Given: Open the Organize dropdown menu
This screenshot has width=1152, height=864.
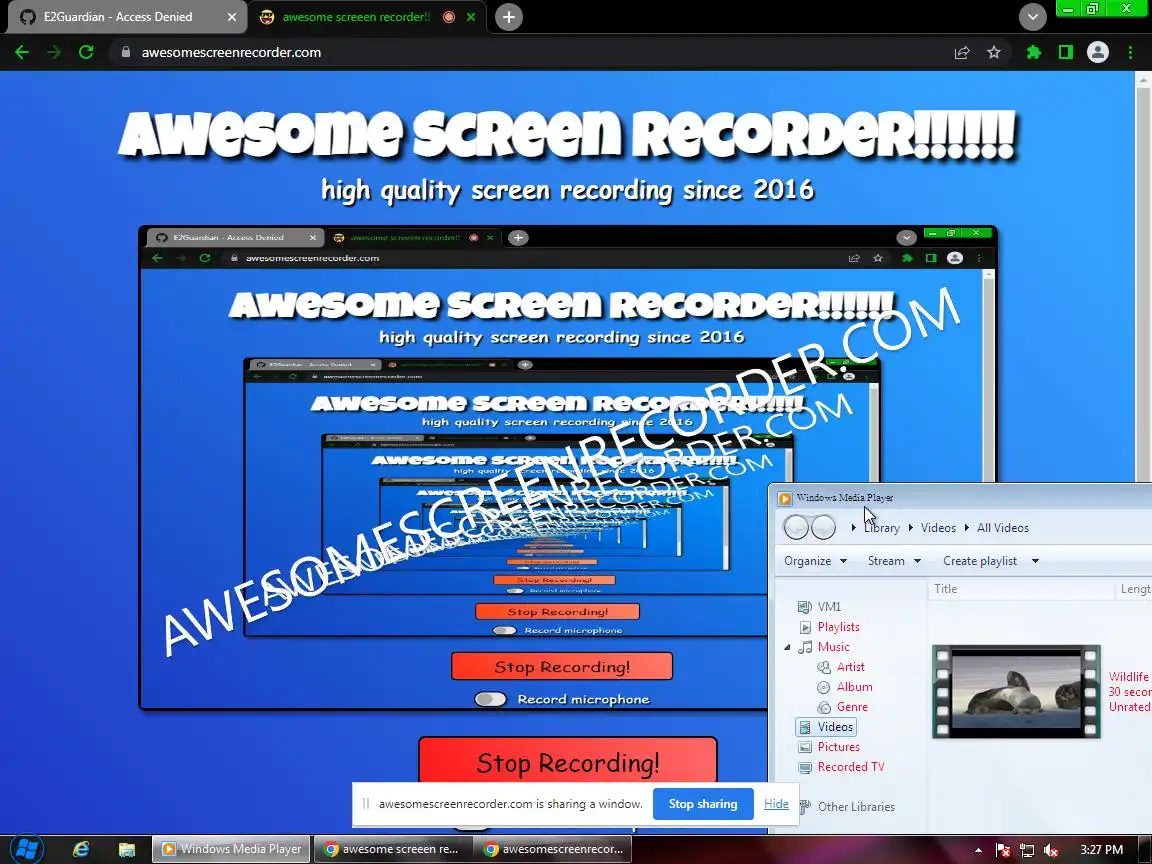Looking at the screenshot, I should pyautogui.click(x=816, y=561).
